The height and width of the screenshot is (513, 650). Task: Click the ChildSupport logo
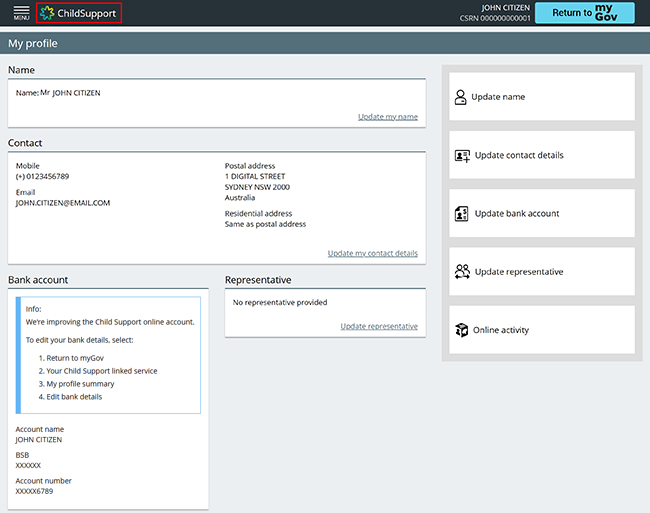point(78,13)
